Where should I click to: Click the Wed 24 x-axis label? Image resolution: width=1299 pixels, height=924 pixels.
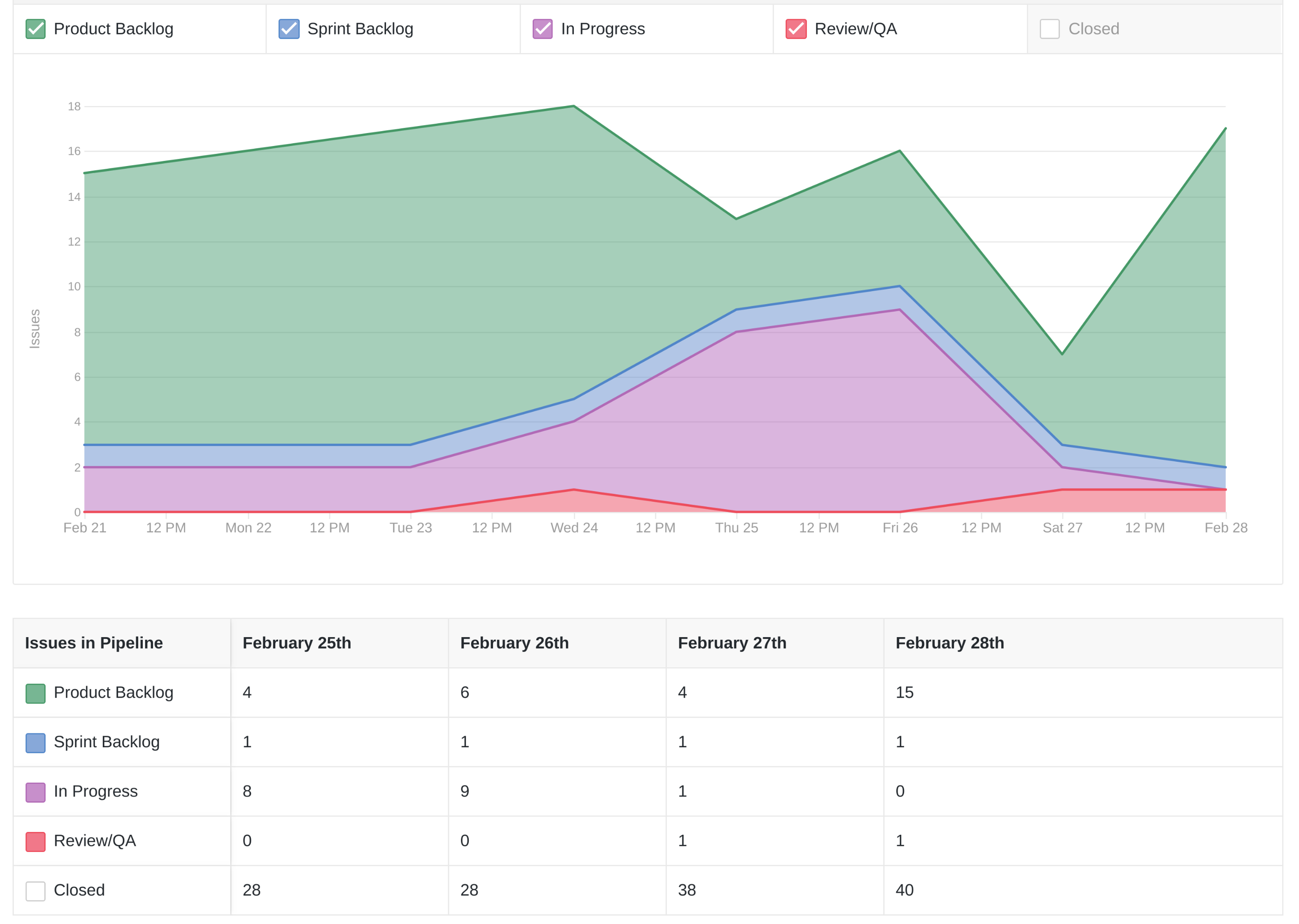[575, 528]
